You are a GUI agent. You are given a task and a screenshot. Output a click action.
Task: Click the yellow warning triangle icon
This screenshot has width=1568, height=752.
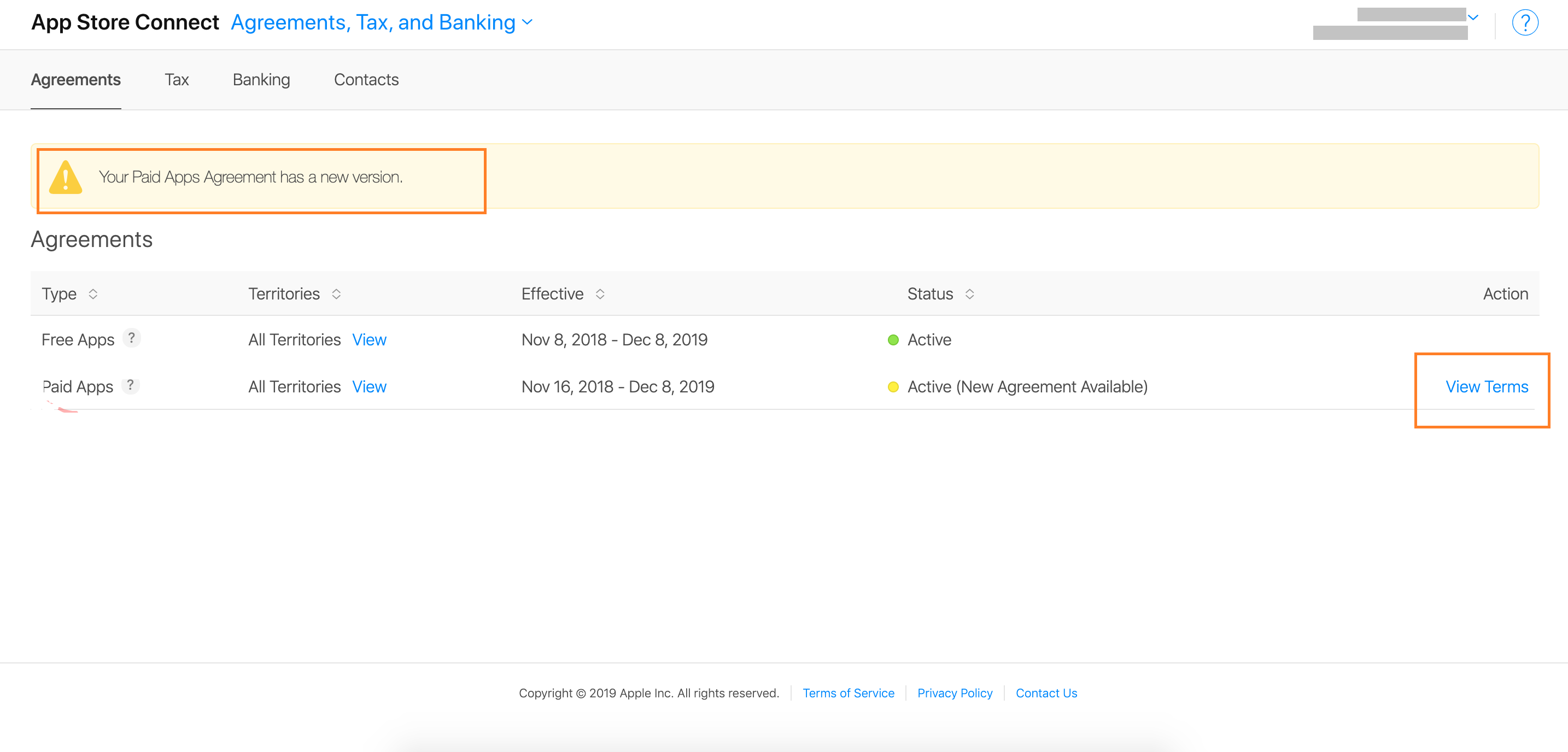(66, 177)
